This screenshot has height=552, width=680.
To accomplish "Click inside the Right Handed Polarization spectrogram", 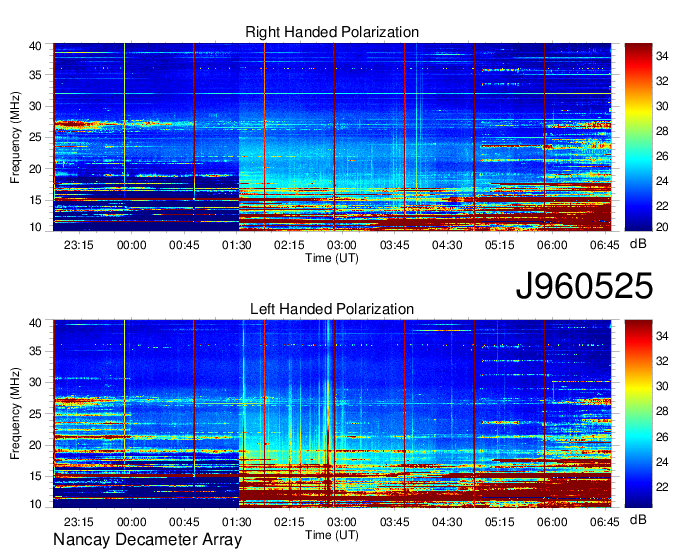I will [x=332, y=137].
